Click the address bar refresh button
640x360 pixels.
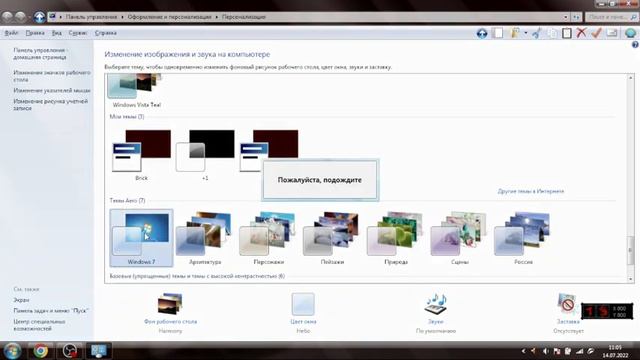[x=576, y=17]
